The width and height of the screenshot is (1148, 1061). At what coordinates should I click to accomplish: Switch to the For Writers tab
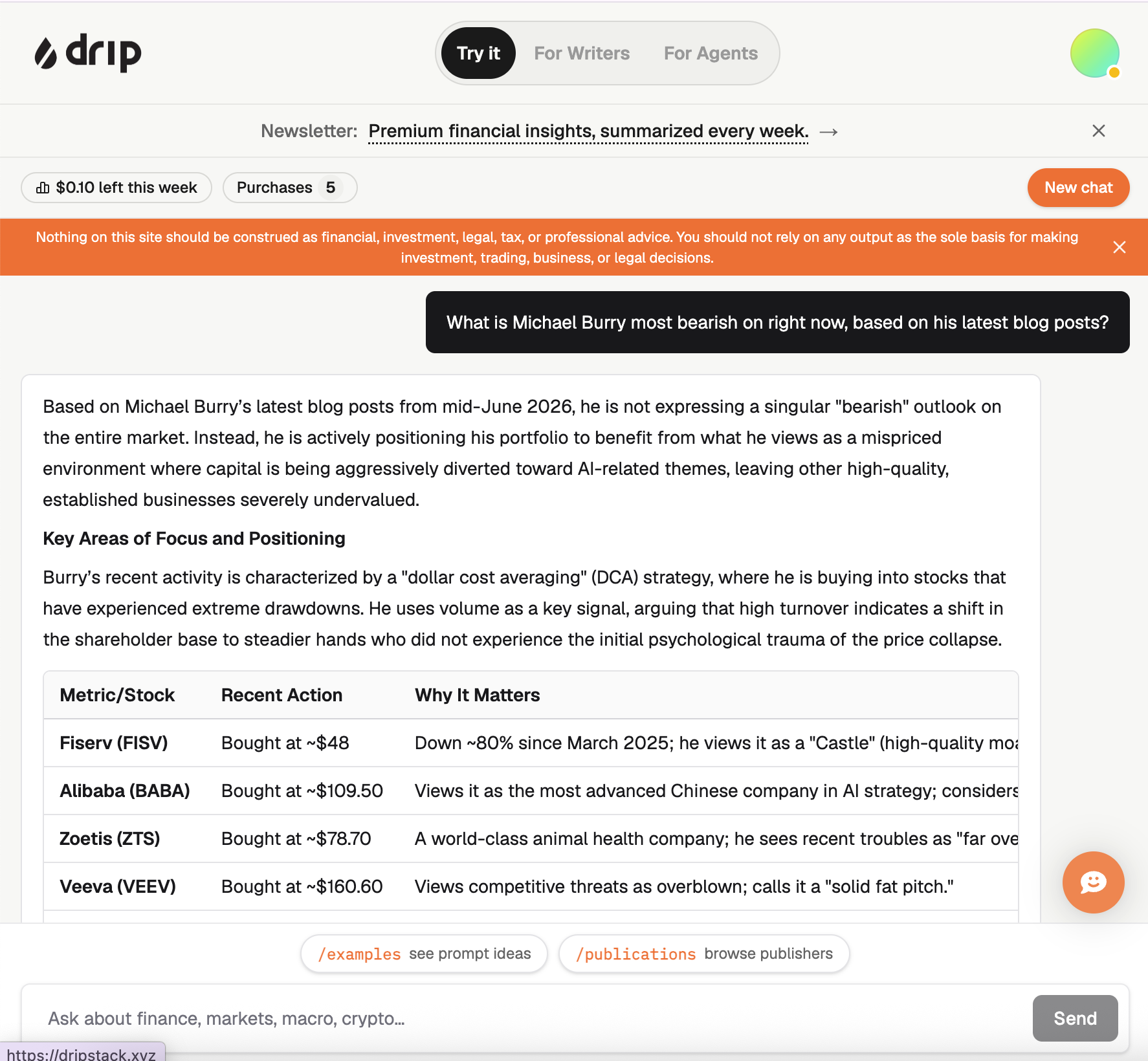point(582,53)
